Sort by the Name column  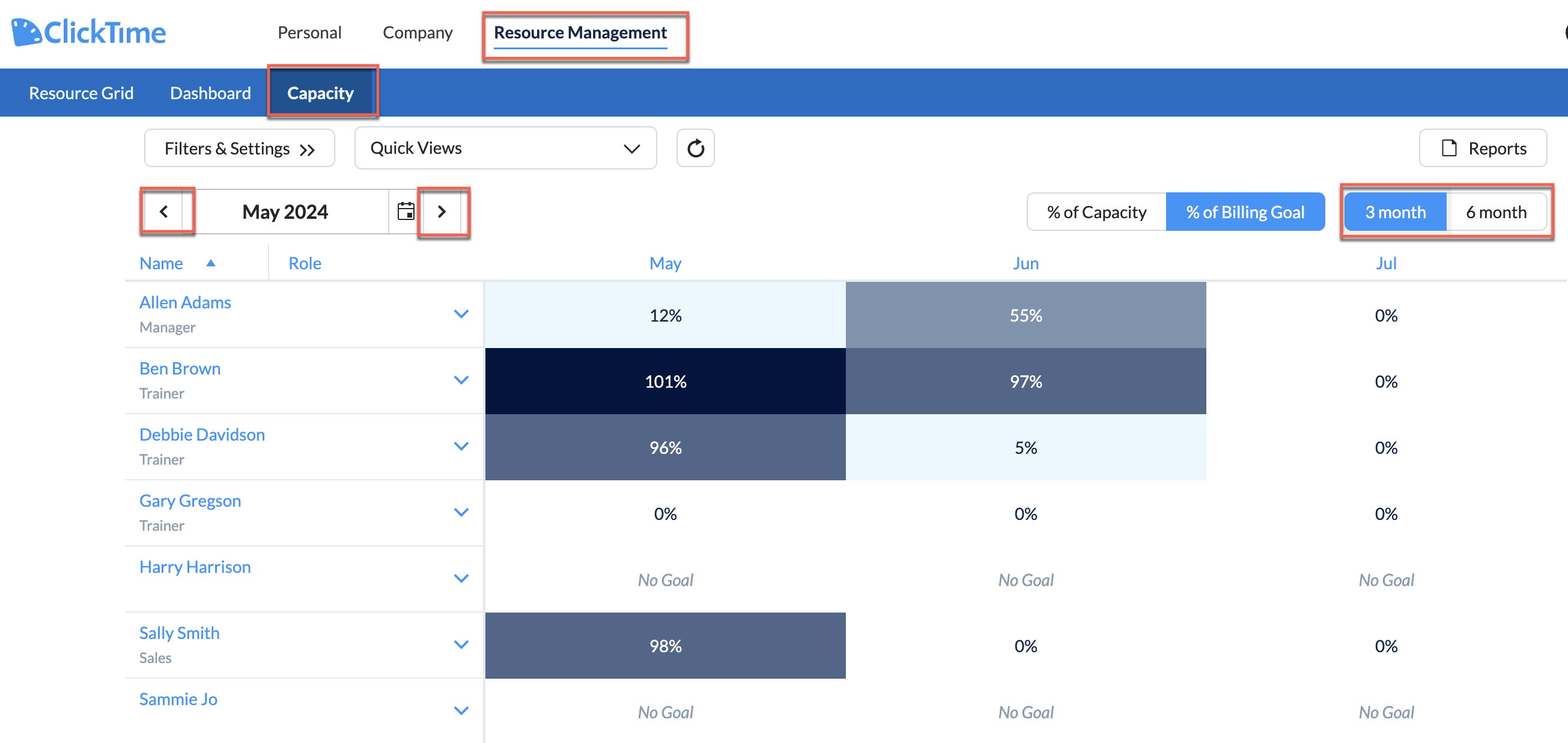160,263
